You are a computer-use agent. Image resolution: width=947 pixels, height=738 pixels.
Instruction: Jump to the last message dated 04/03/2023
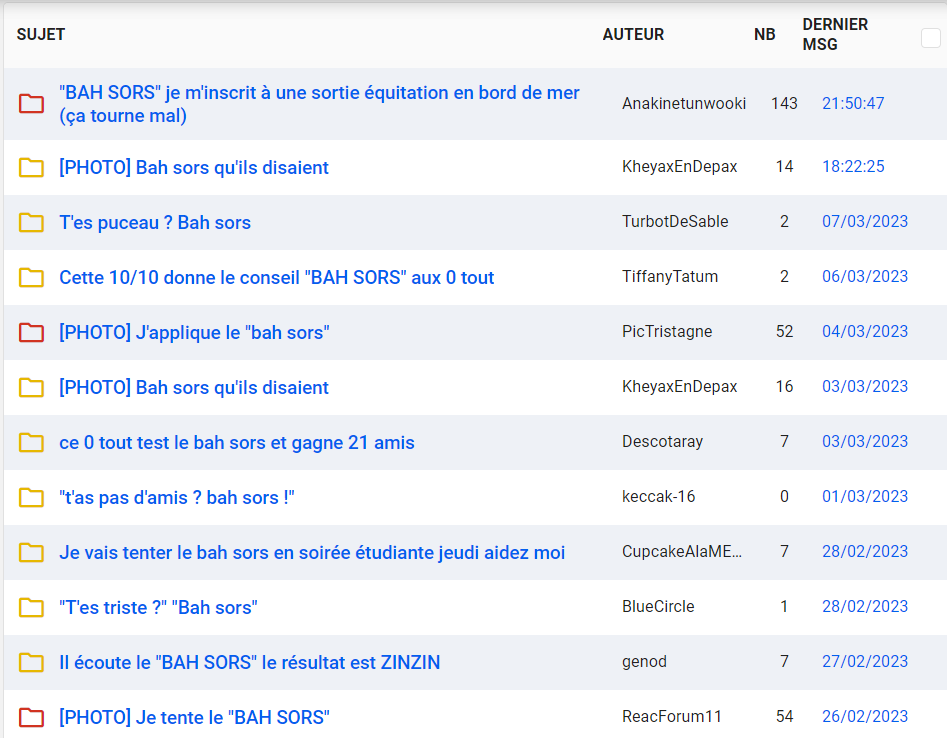865,331
